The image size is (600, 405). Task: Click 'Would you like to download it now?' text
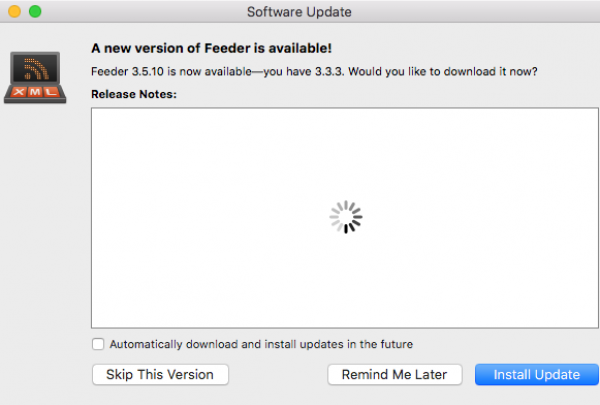click(x=443, y=72)
